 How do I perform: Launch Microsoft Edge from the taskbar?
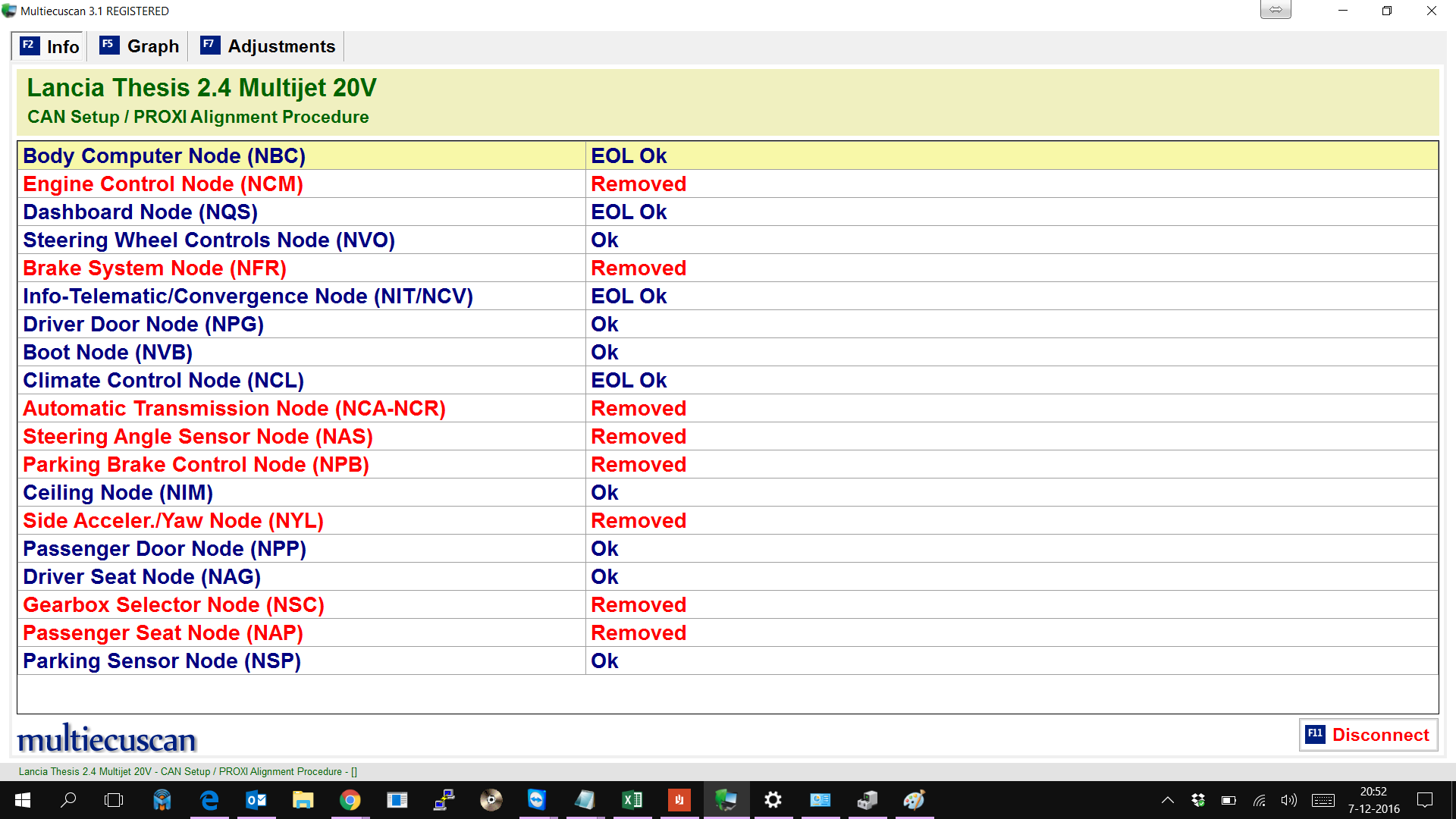click(209, 799)
